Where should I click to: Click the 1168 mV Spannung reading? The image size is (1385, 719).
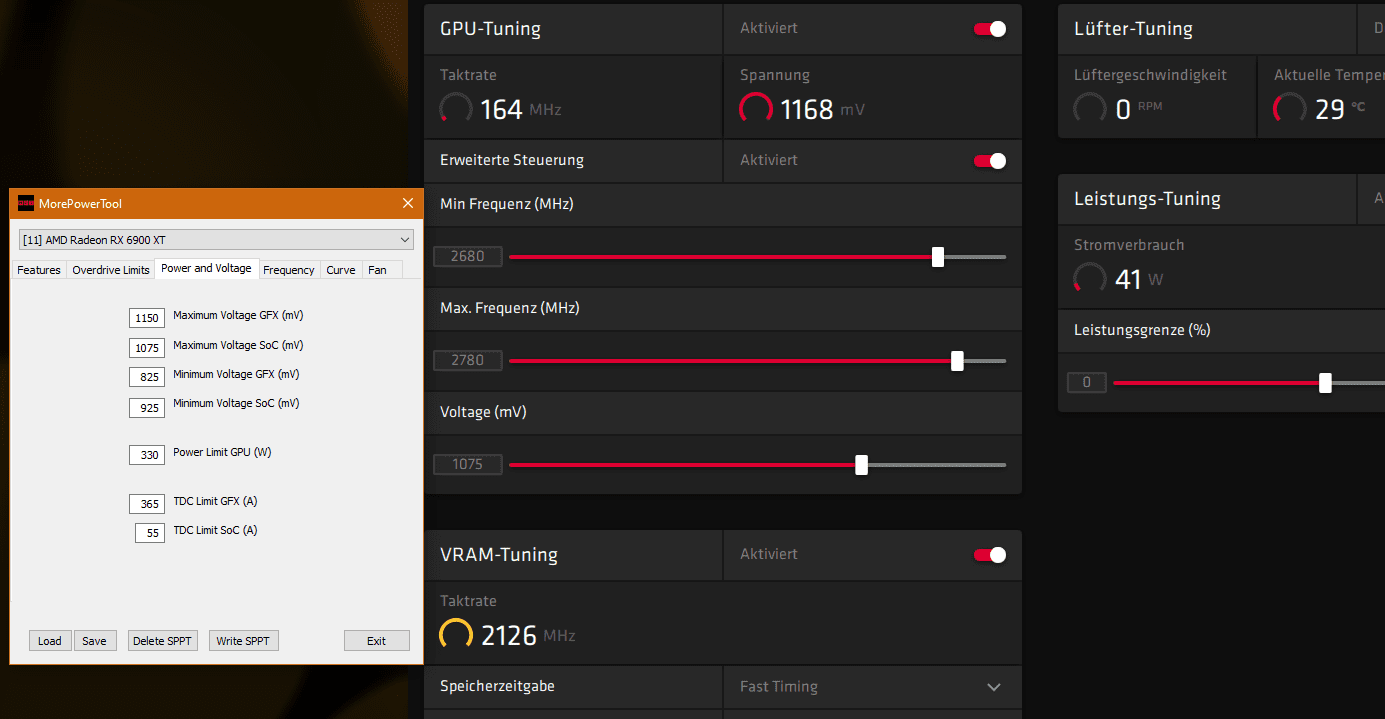coord(822,109)
